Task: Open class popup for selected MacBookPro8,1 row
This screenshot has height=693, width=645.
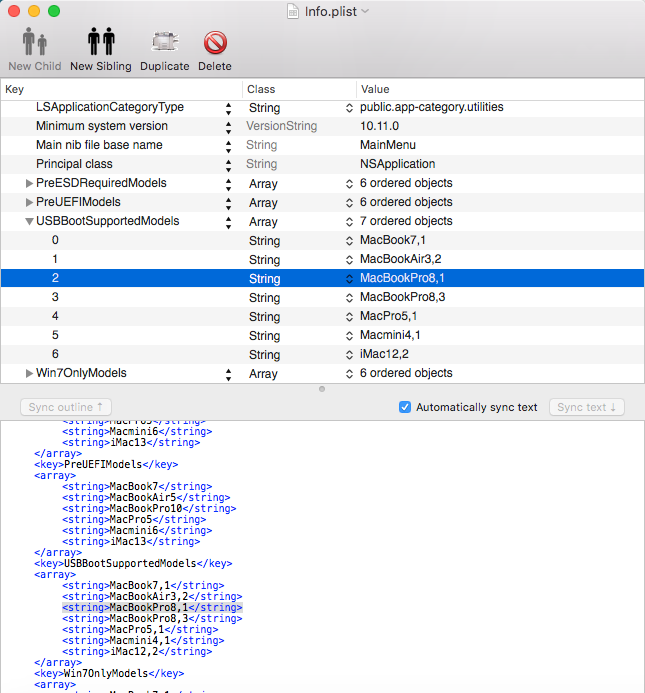Action: [349, 279]
